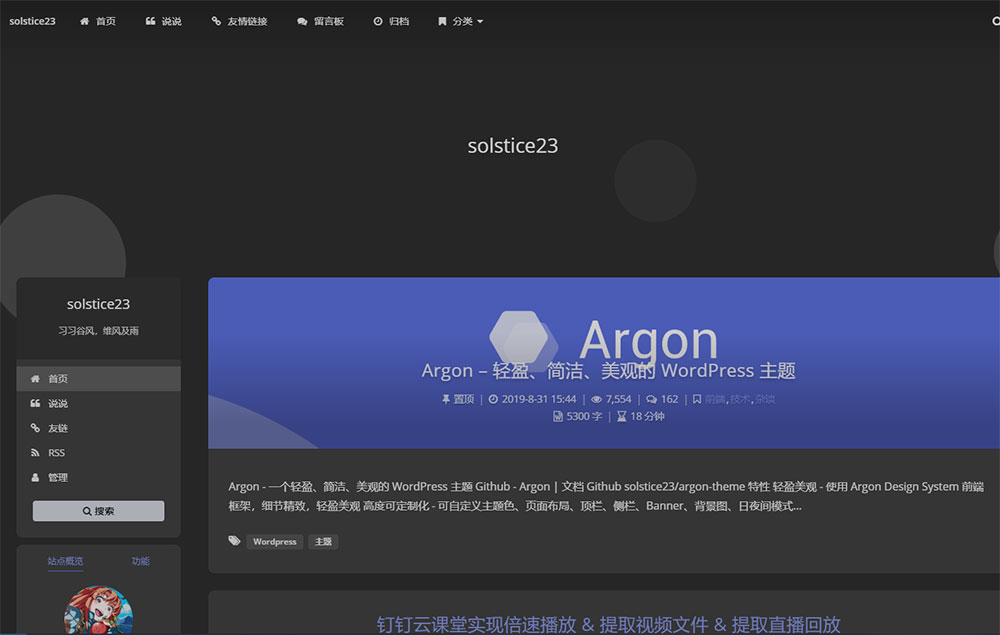This screenshot has height=635, width=1000.
Task: Click the sidebar 搜索 button
Action: 98,511
